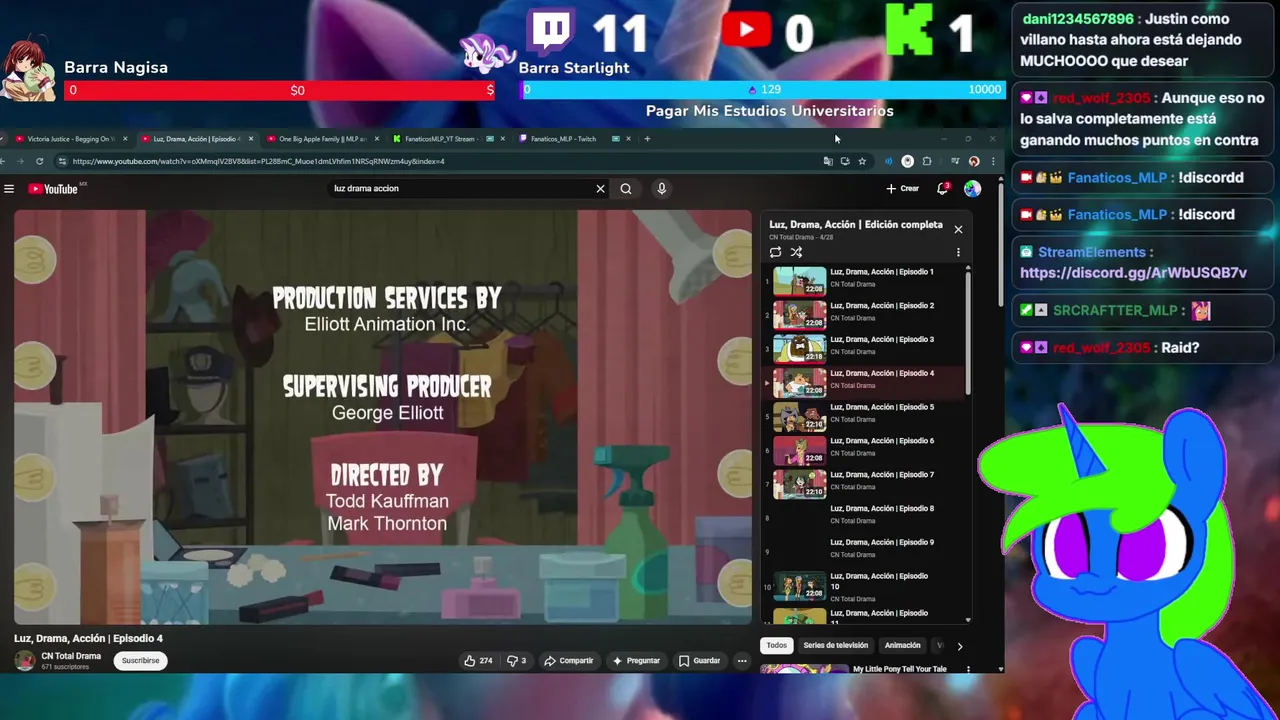Click the video player showing credits

click(x=383, y=417)
